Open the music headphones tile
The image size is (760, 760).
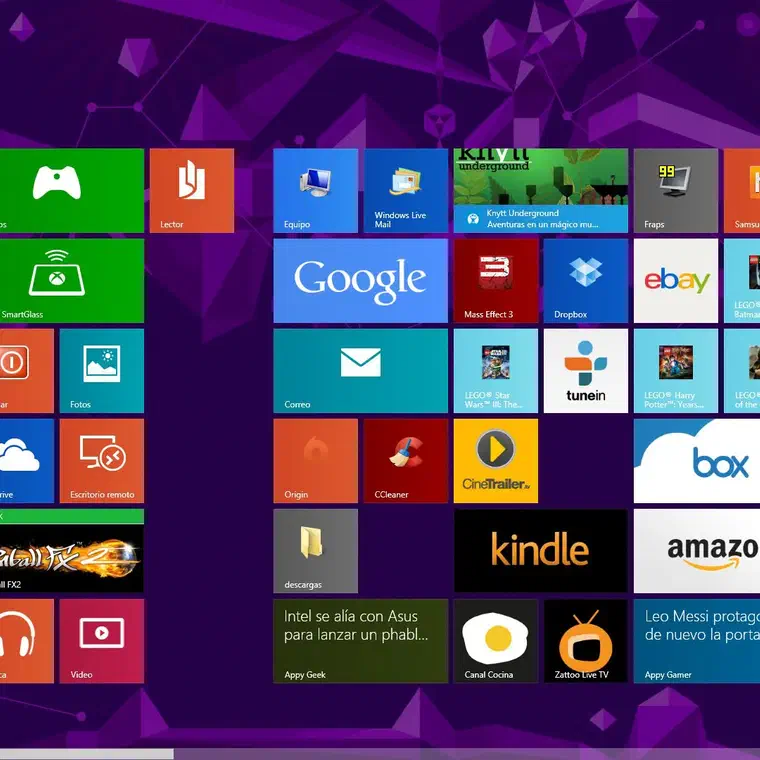27,641
